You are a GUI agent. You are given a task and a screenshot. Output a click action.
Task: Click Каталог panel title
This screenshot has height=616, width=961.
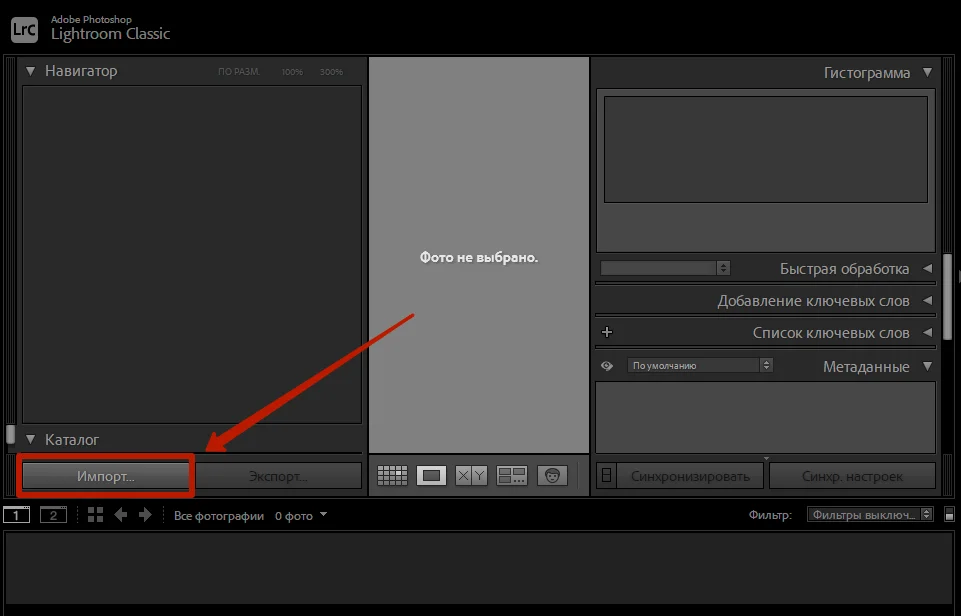coord(72,439)
